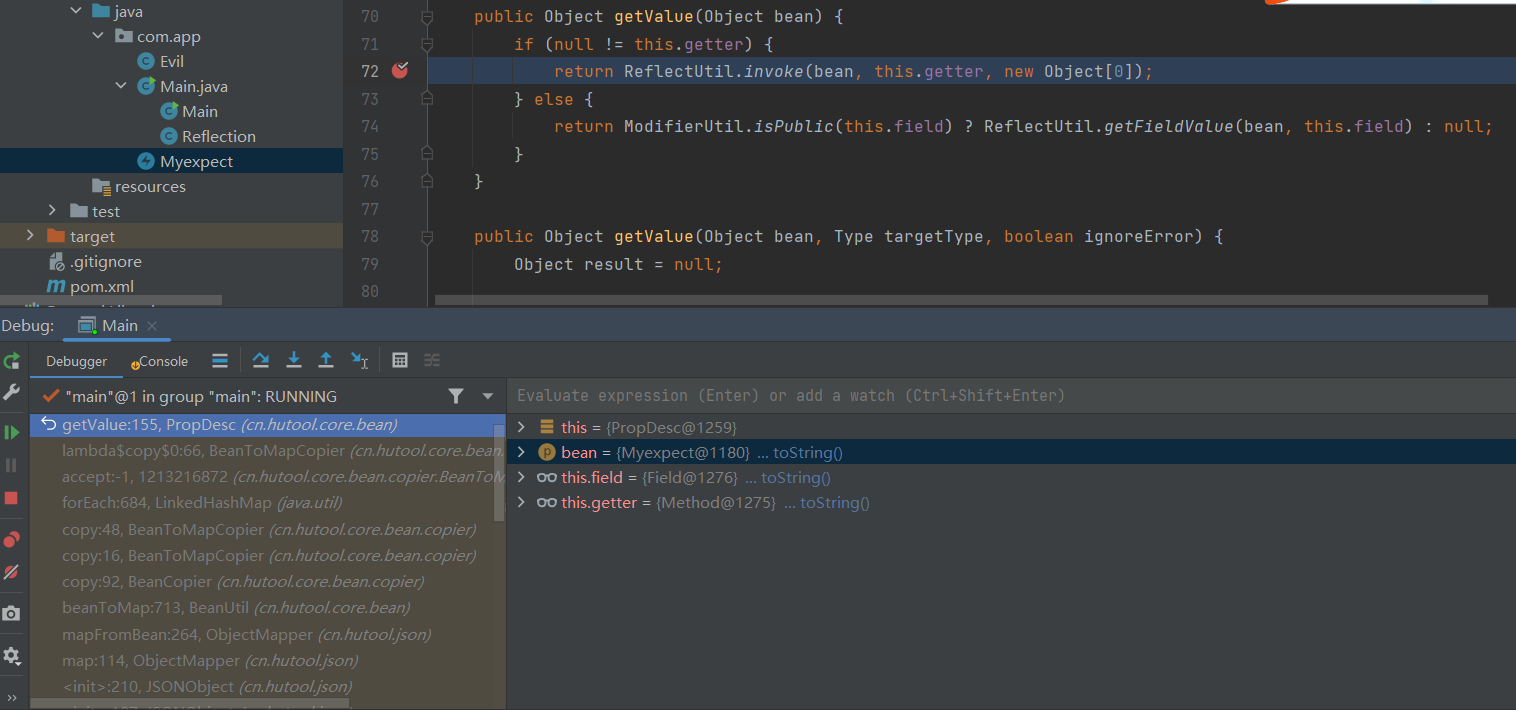
Task: Open the Evaluate Expression calculator icon
Action: tap(400, 361)
